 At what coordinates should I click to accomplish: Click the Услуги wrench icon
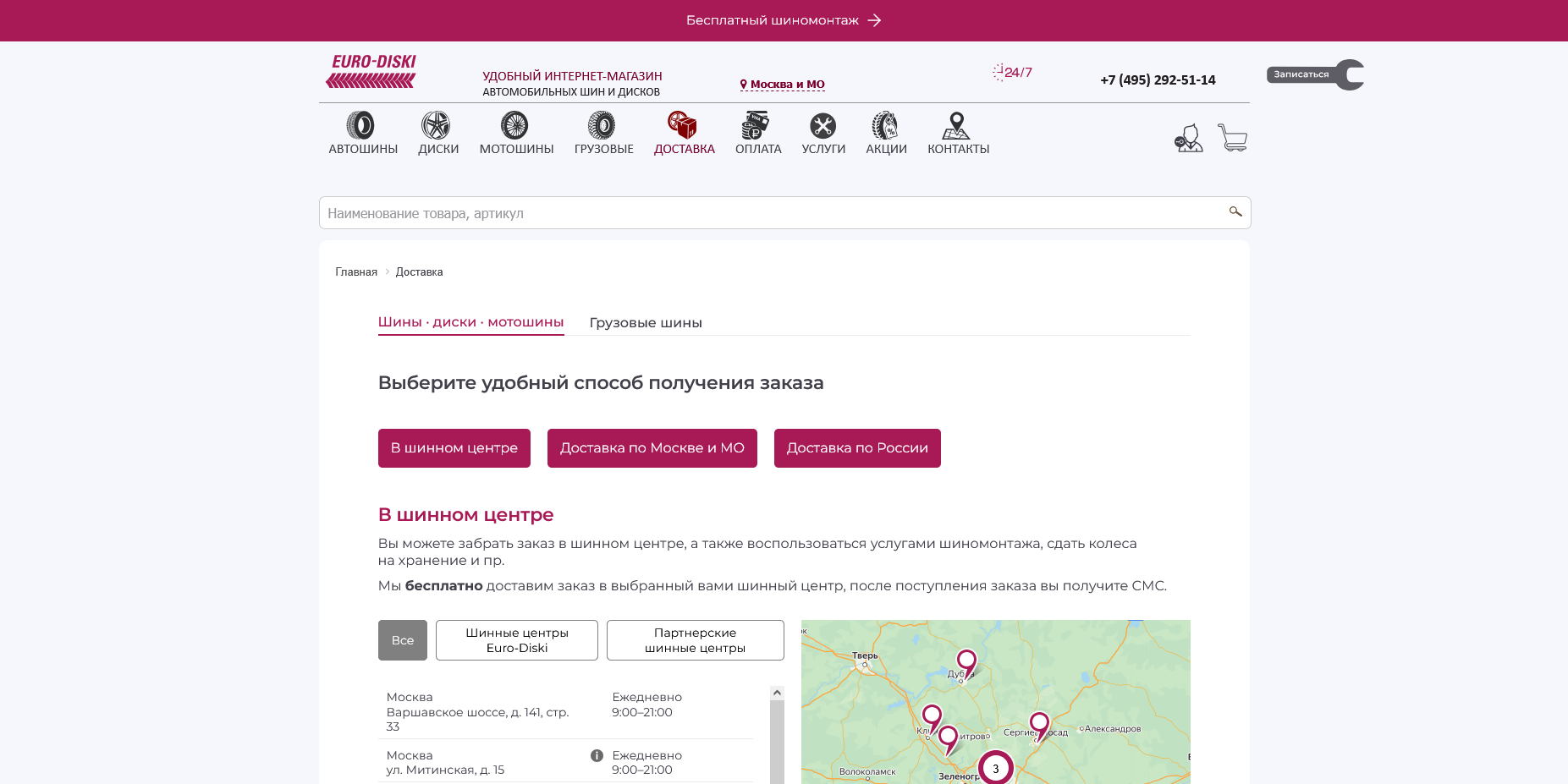823,125
